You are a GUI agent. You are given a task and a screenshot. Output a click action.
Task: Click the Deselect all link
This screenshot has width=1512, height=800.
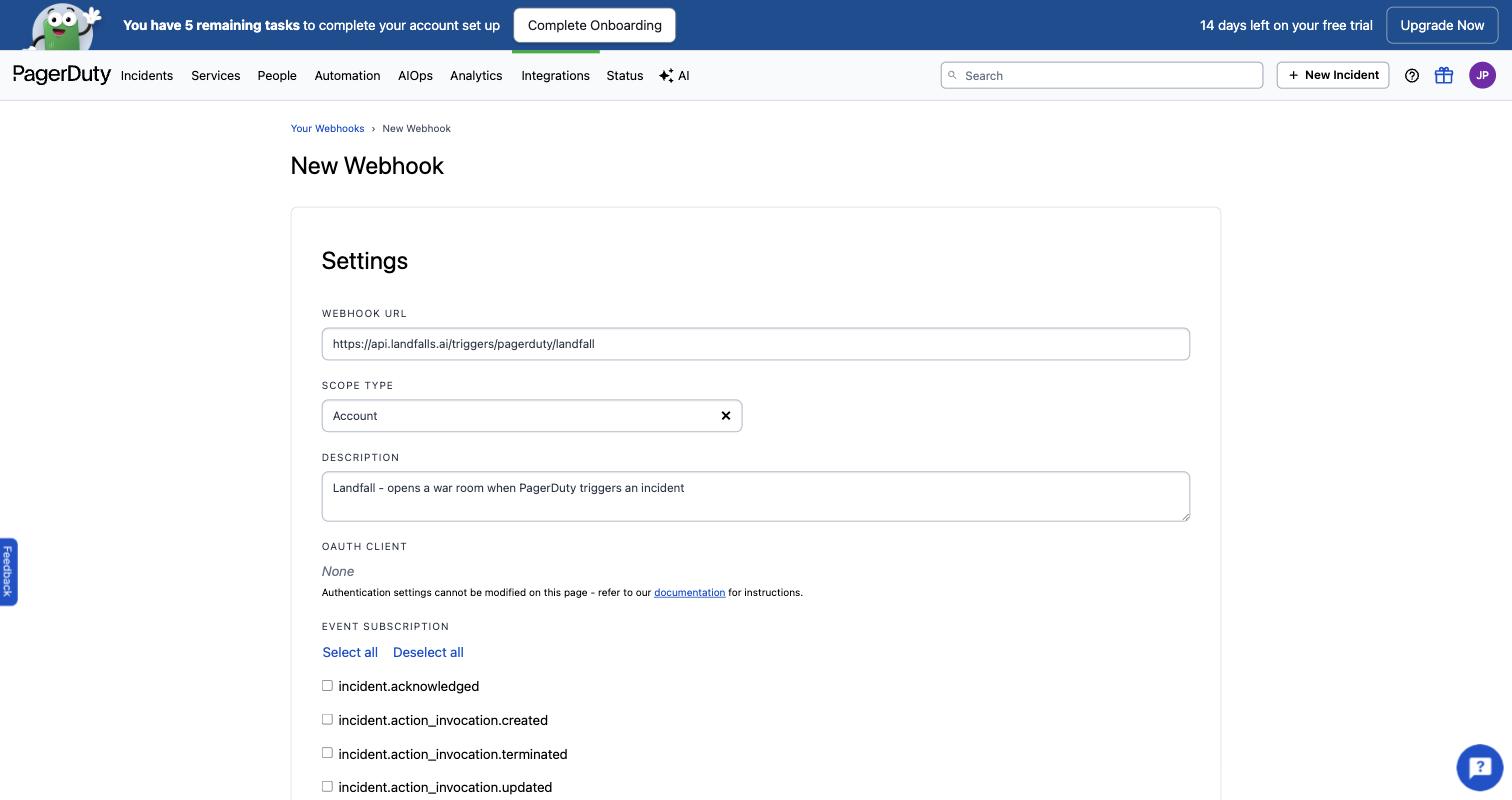pos(428,652)
